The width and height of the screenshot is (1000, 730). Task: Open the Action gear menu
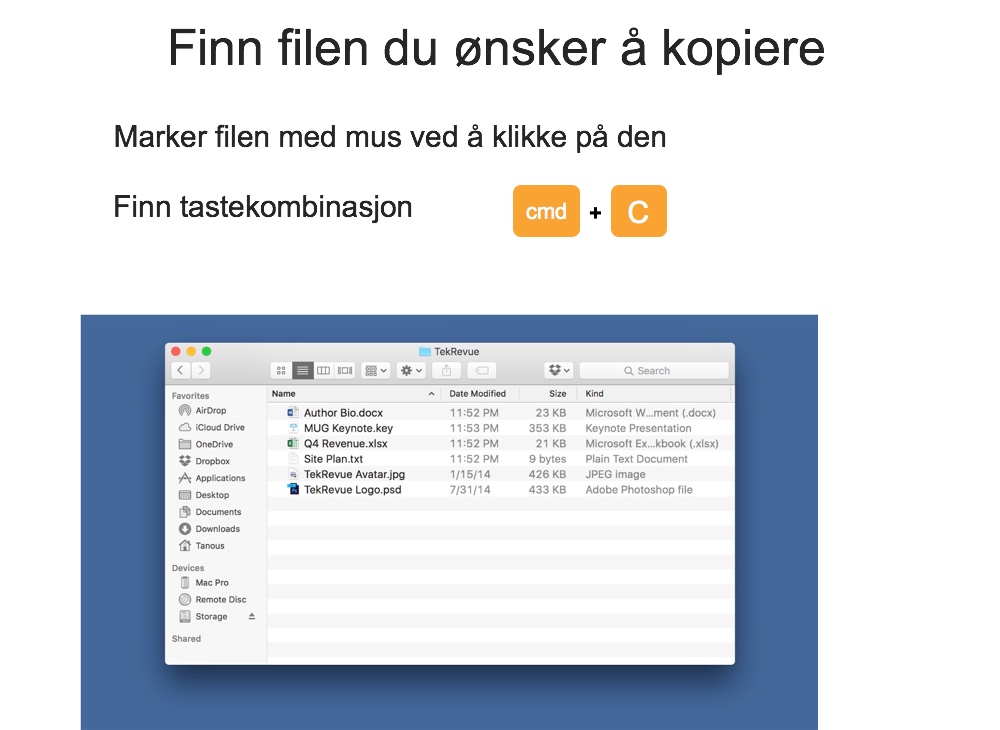pos(411,370)
